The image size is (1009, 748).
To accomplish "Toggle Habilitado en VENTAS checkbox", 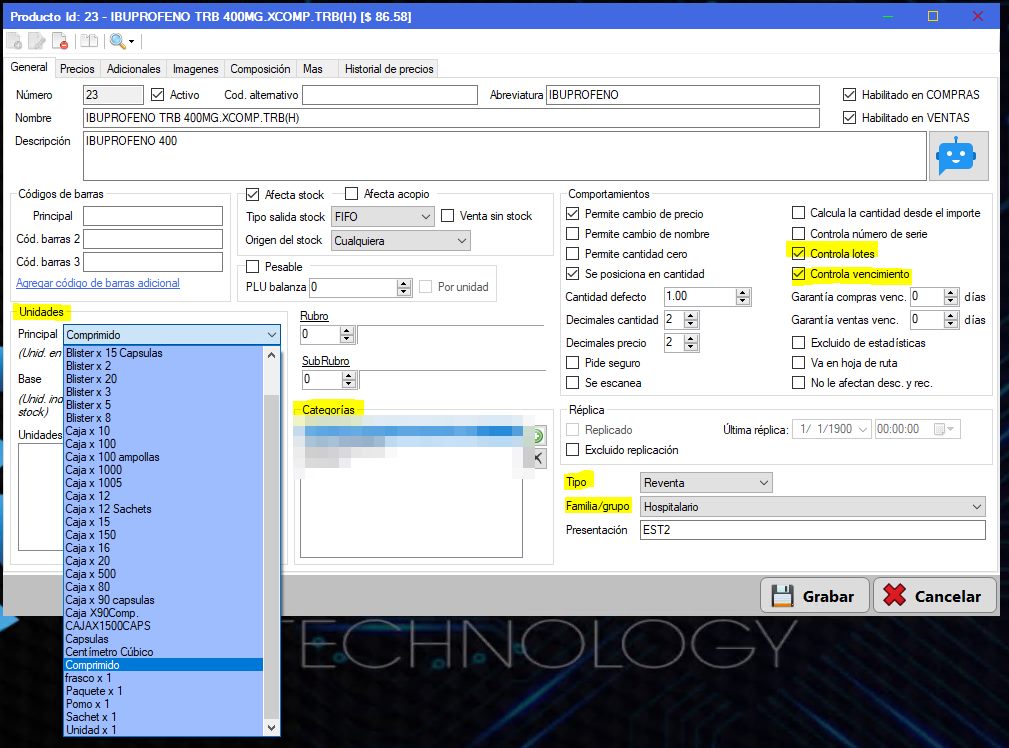I will [x=849, y=118].
